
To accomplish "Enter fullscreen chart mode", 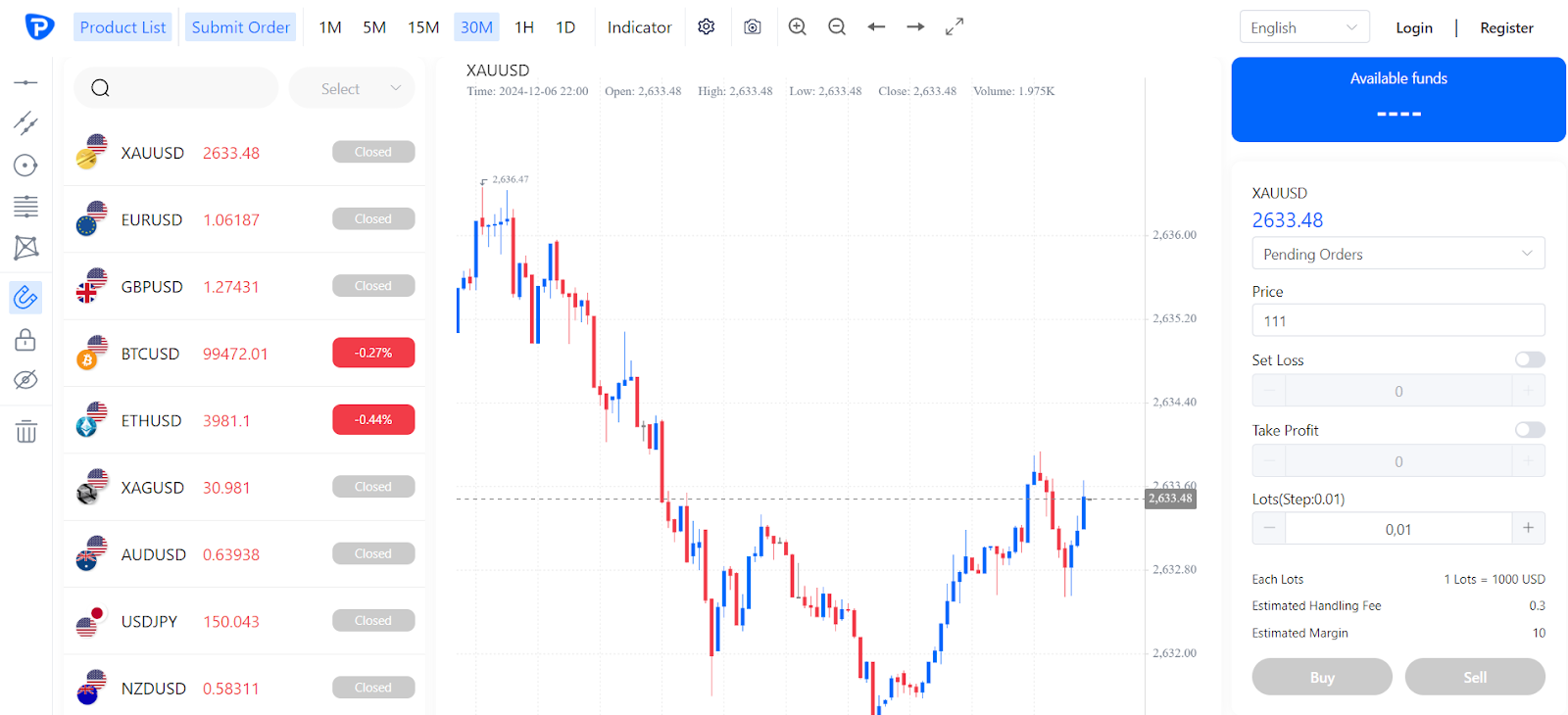I will [955, 27].
